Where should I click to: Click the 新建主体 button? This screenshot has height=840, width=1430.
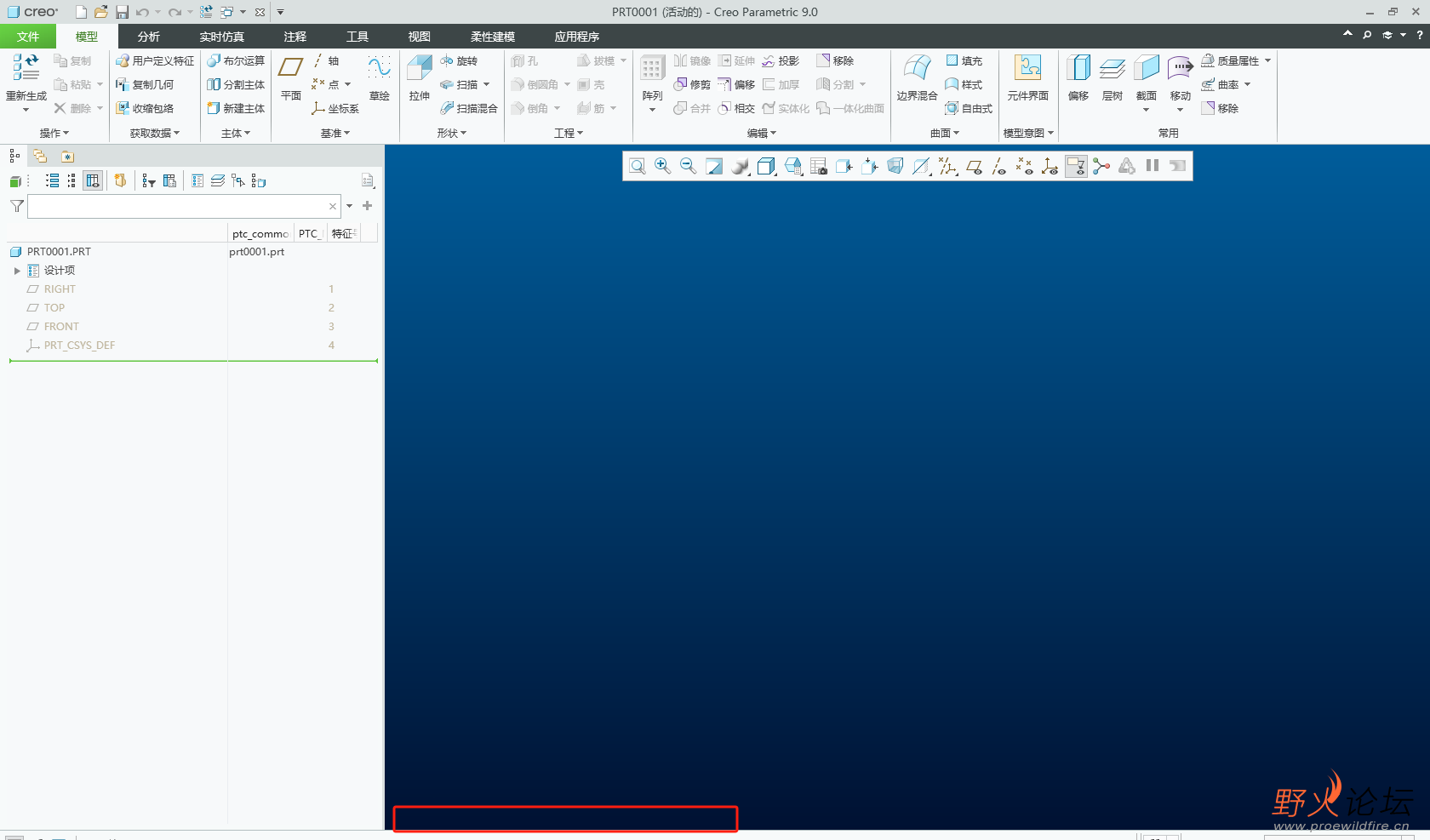tap(236, 109)
